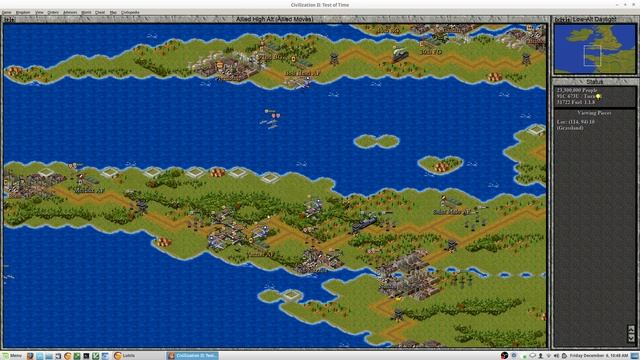The image size is (640, 360).
Task: Click the white view rectangle in the minimap
Action: click(592, 56)
